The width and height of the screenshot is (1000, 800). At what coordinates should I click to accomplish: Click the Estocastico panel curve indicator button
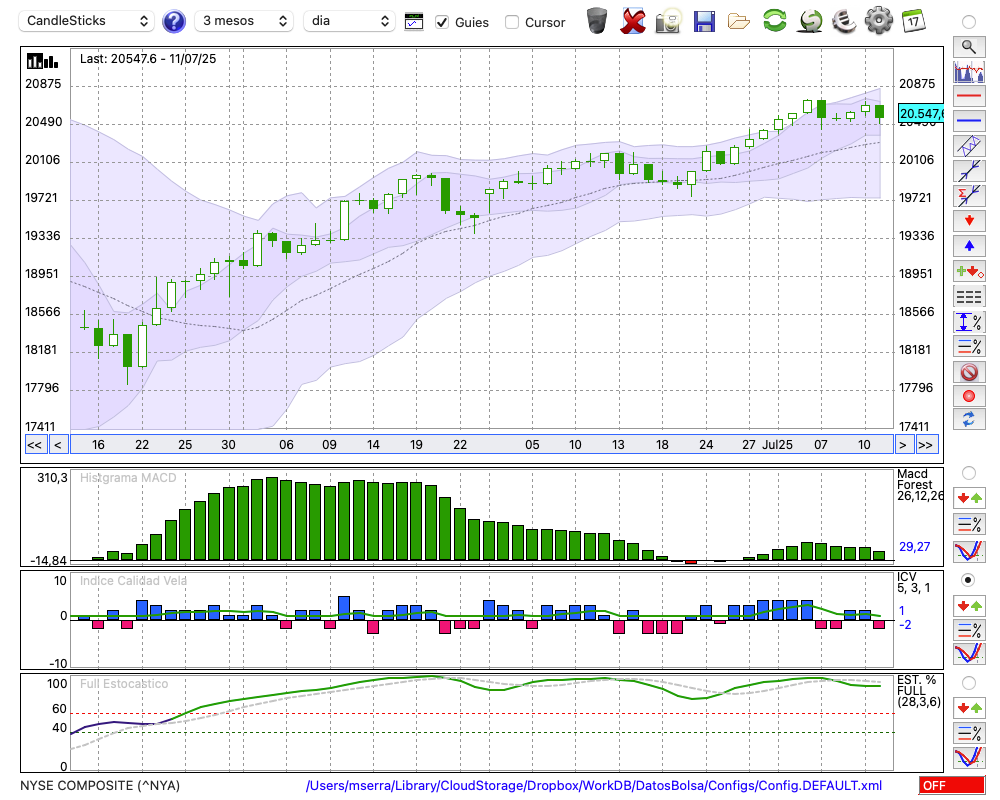[969, 758]
